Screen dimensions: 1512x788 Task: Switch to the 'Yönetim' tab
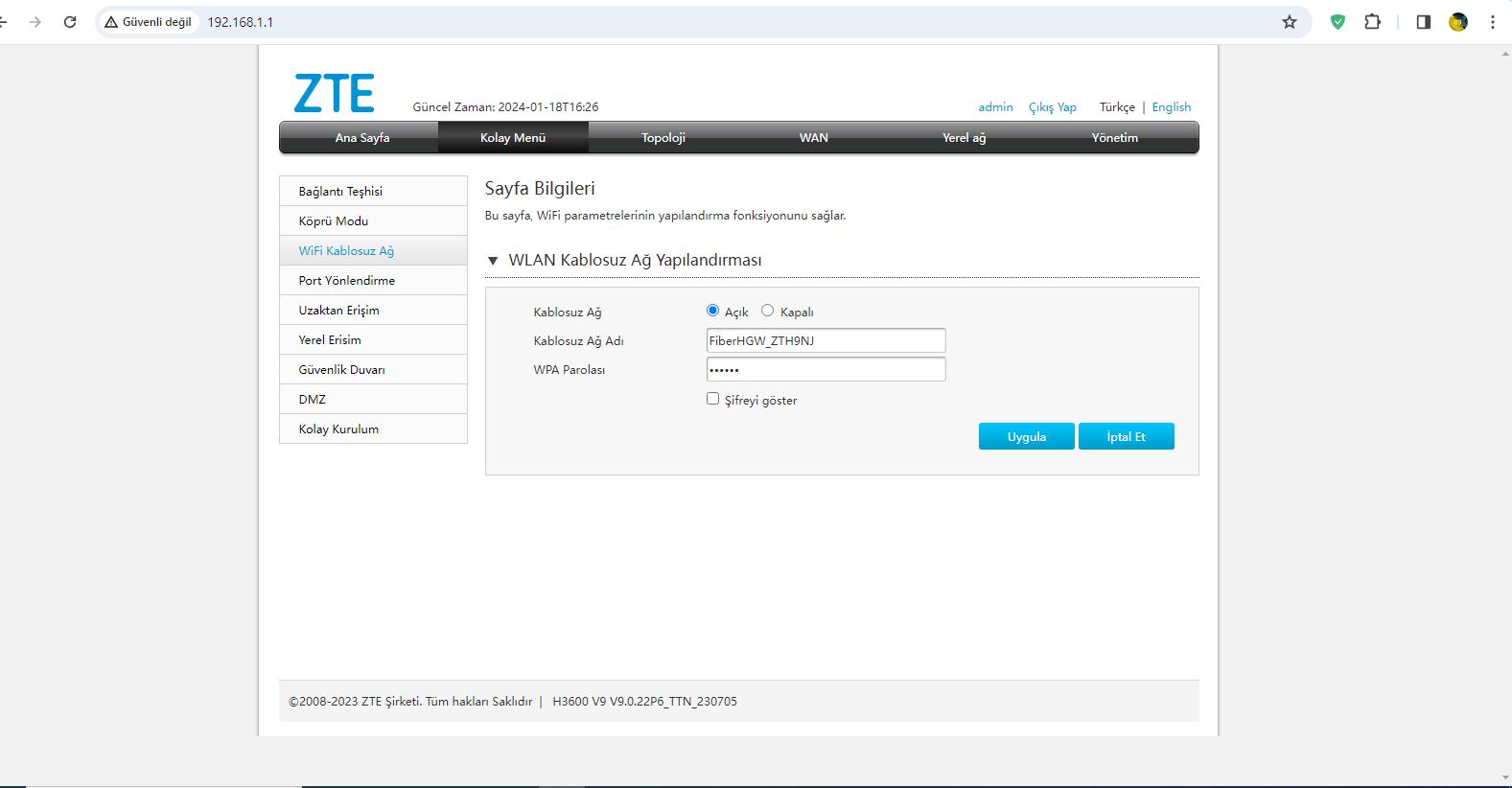coord(1114,138)
